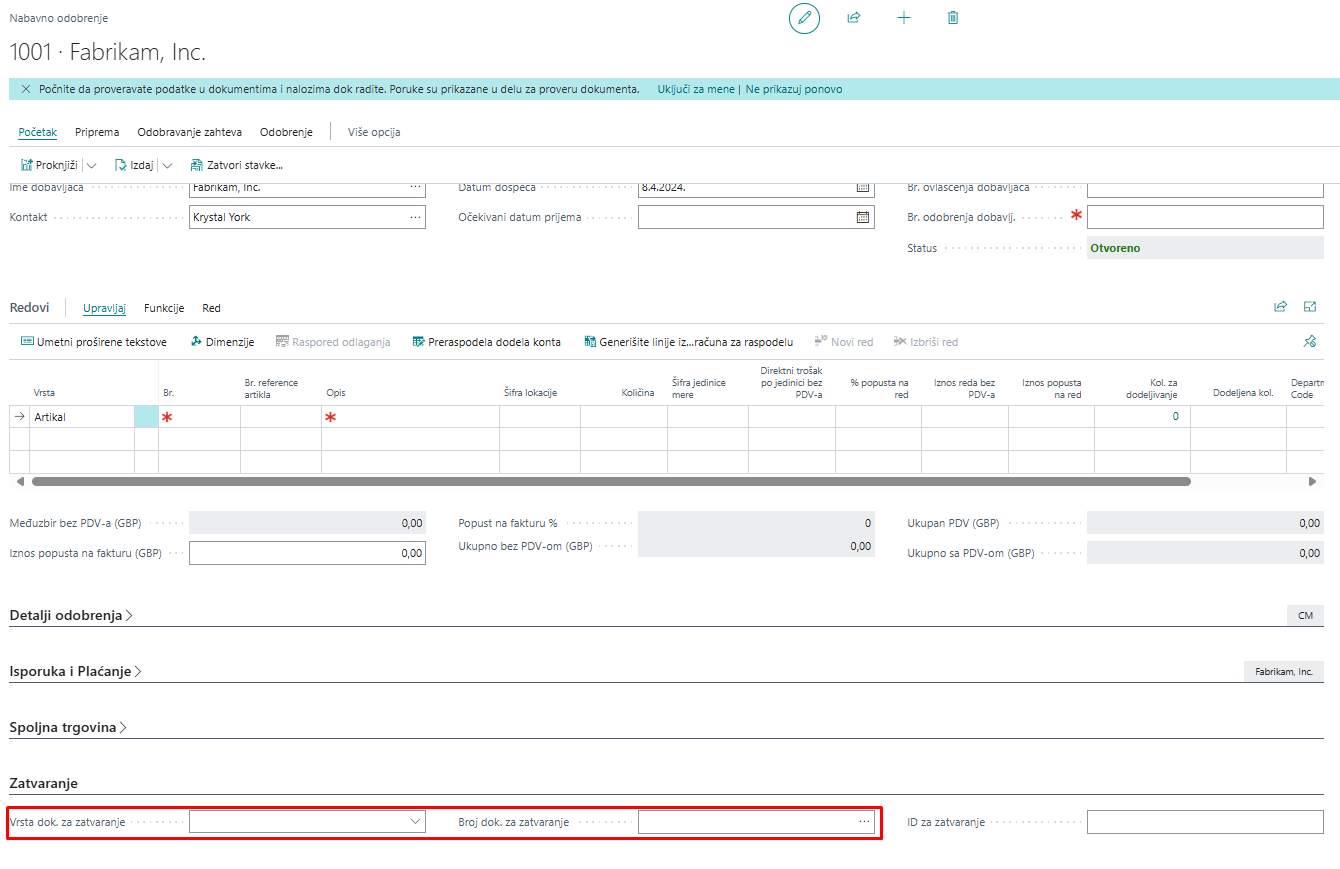Viewport: 1340px width, 869px height.
Task: Click the Uključi za mene link
Action: [695, 89]
